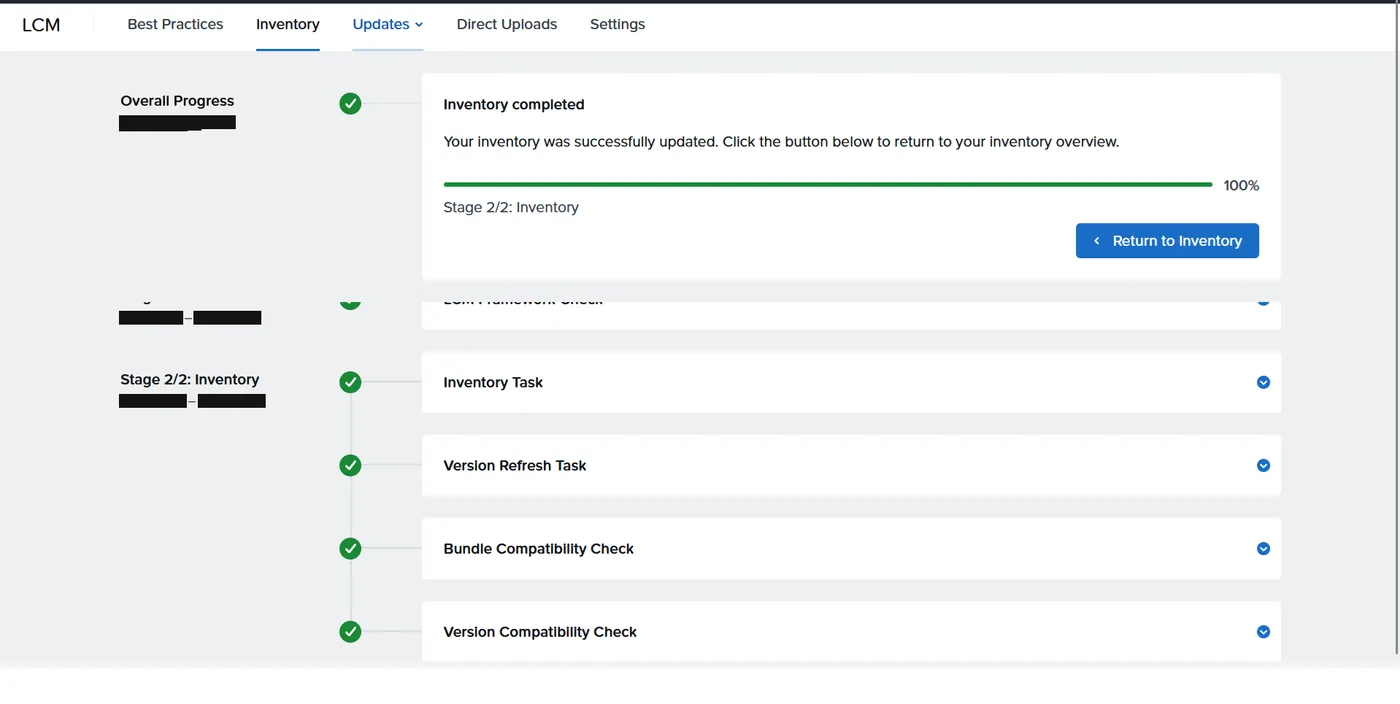The height and width of the screenshot is (704, 1400).
Task: Open the Best Practices tab
Action: tap(175, 24)
